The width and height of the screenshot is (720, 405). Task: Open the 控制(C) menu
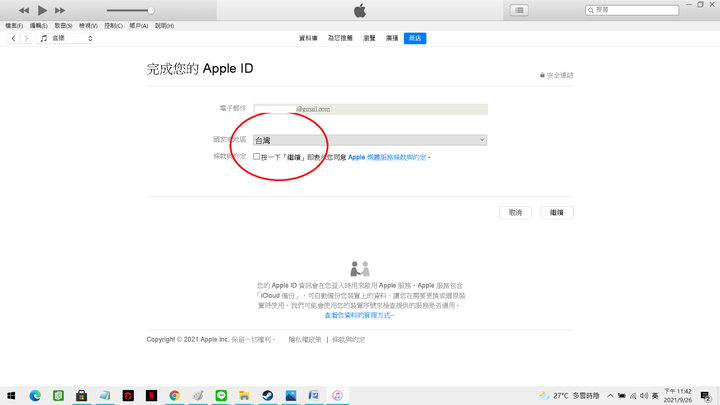(x=113, y=26)
